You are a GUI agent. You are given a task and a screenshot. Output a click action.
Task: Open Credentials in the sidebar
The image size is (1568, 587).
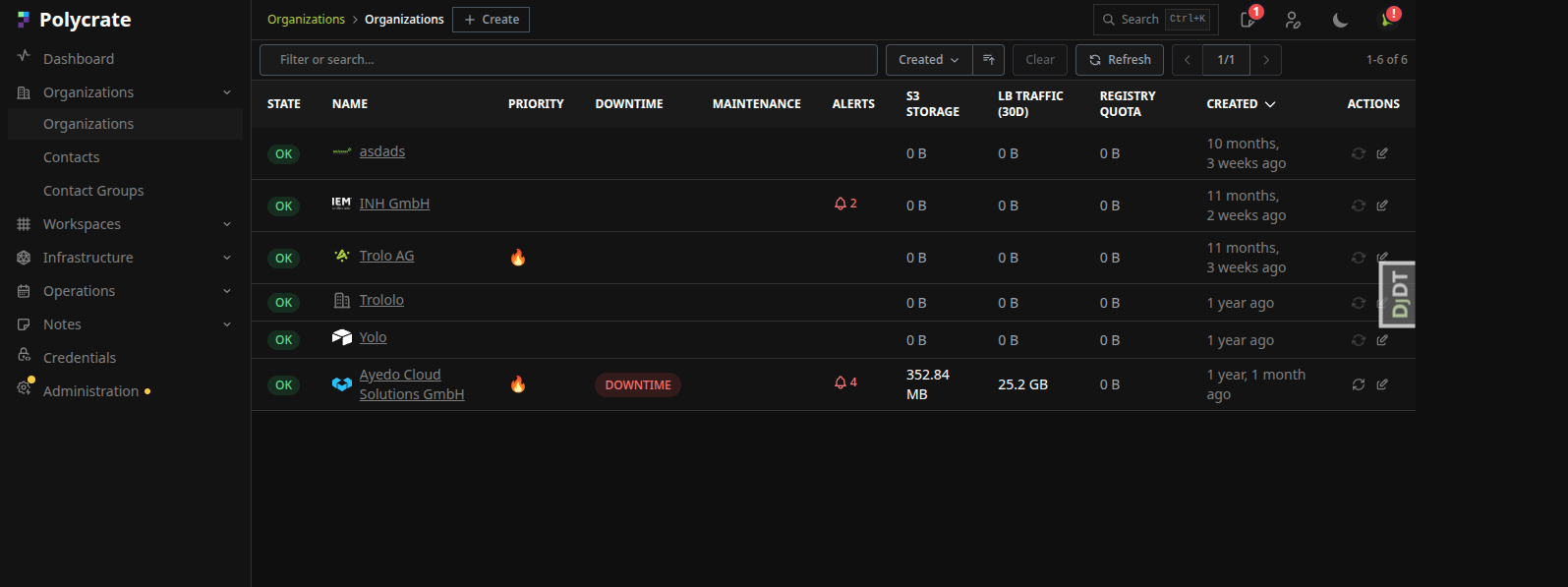[x=80, y=358]
